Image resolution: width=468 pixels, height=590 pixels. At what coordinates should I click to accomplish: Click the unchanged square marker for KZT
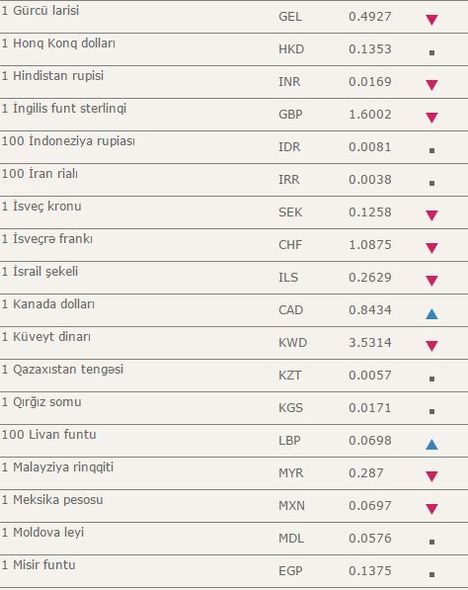(x=432, y=379)
